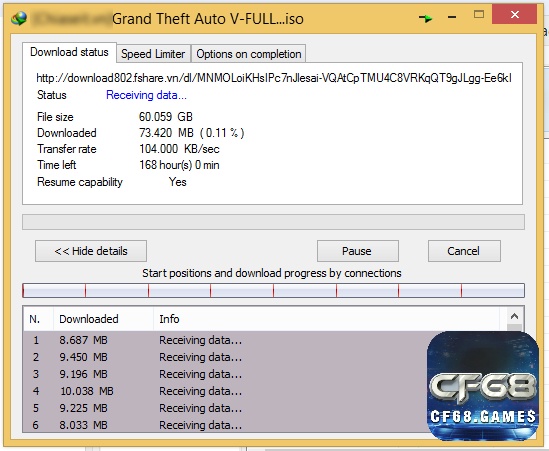The height and width of the screenshot is (451, 549).
Task: Click the Downloaded column header
Action: click(x=103, y=319)
